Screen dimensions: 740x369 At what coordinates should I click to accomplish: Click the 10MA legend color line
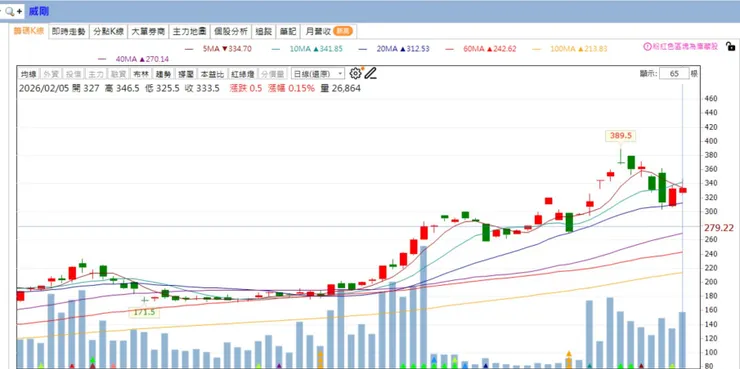click(x=276, y=49)
